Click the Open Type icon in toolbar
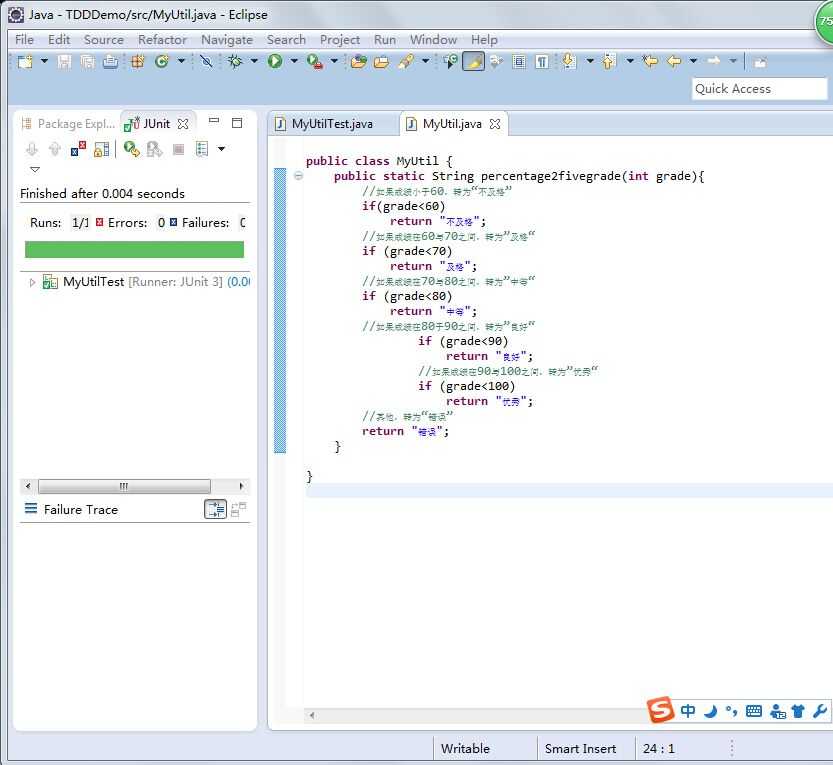The image size is (833, 765). pos(358,62)
